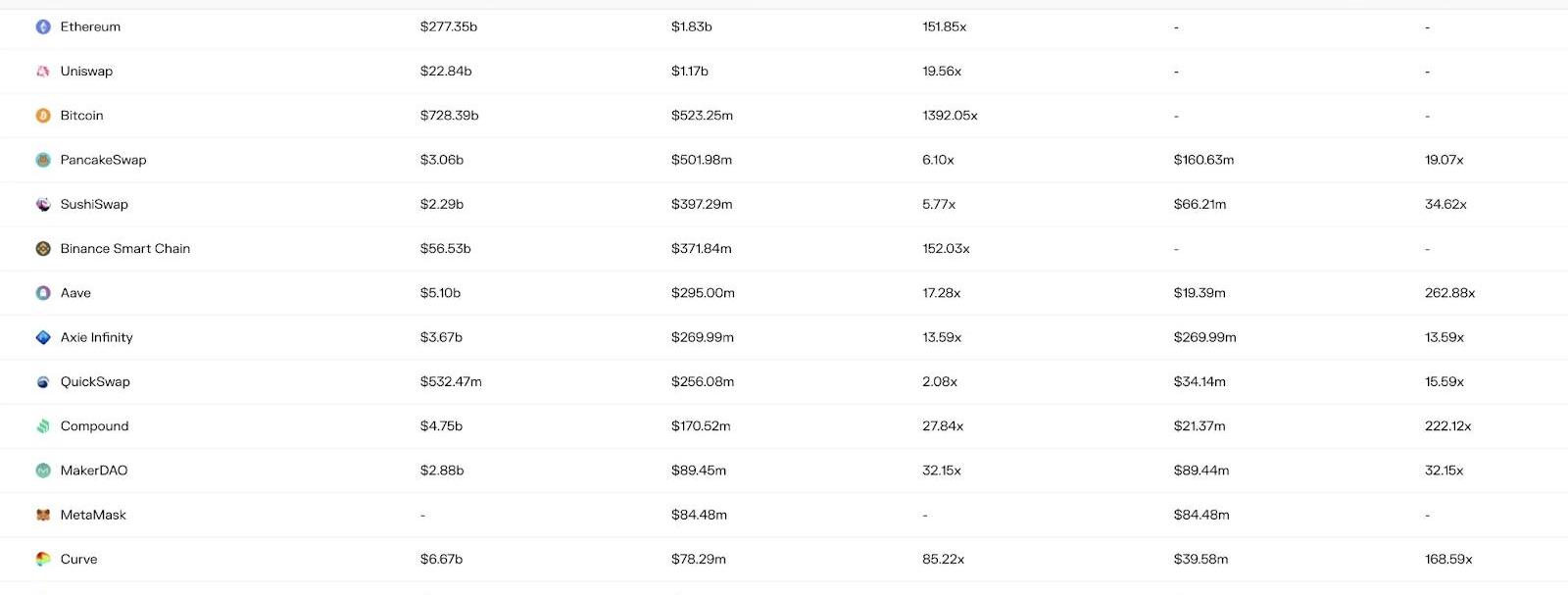Click the Axie Infinity logo icon
The height and width of the screenshot is (595, 1568).
click(43, 337)
